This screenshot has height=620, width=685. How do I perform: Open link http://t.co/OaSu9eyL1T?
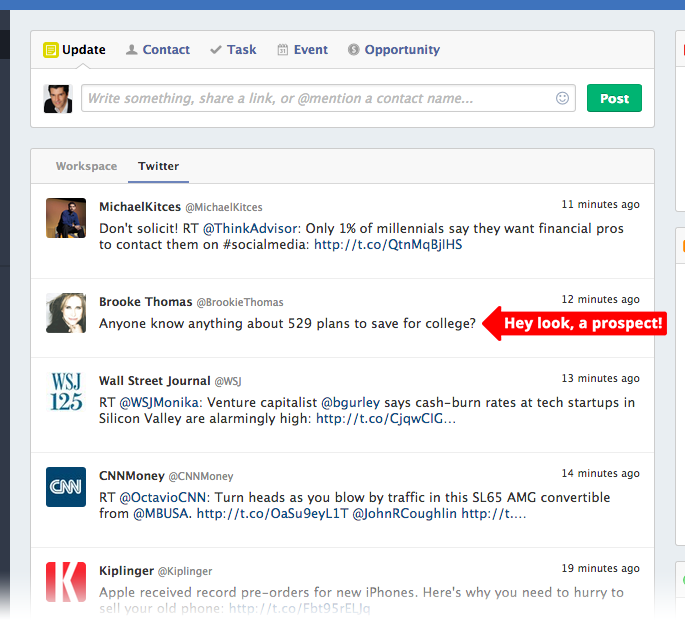(x=273, y=513)
